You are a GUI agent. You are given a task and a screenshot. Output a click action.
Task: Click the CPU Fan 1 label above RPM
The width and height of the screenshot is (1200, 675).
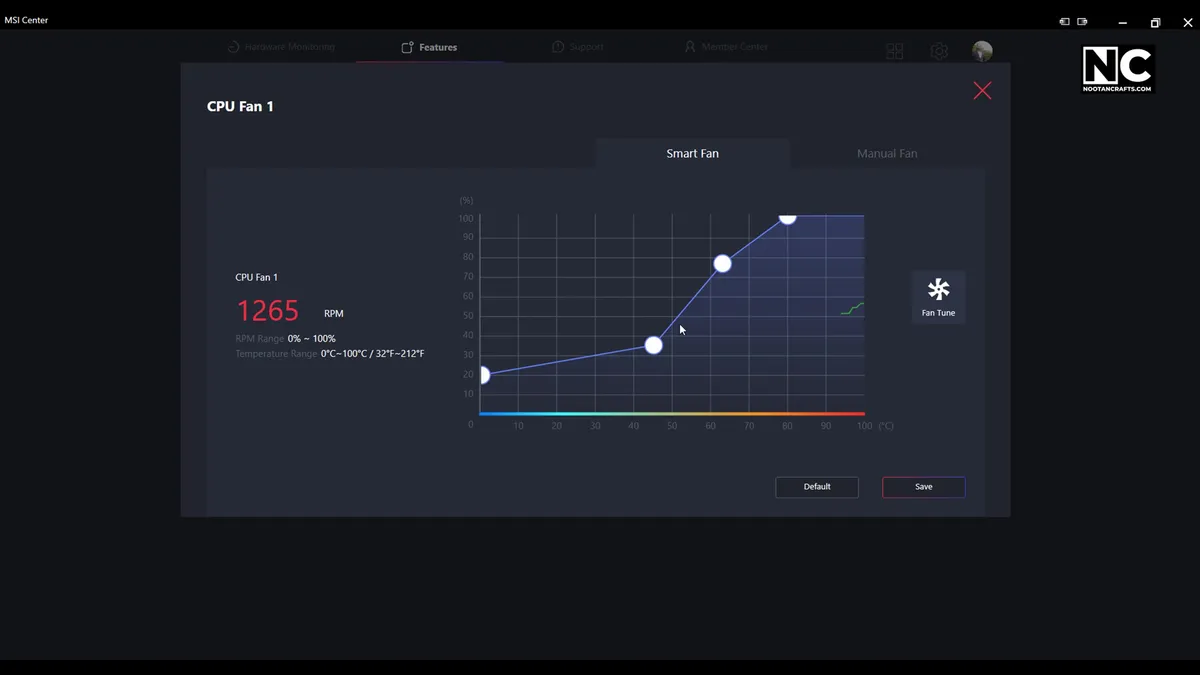pyautogui.click(x=256, y=277)
